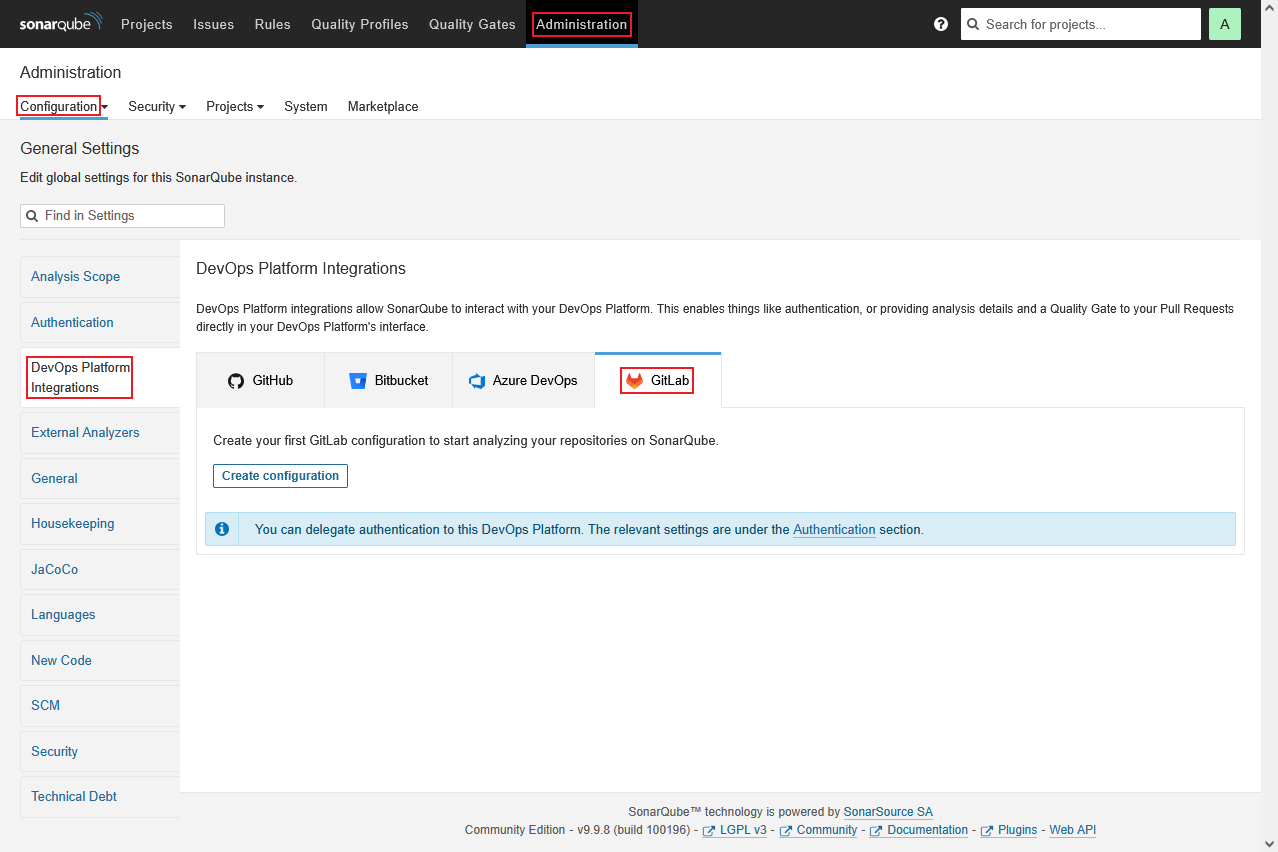Open the Marketplace page
1278x852 pixels.
tap(383, 106)
